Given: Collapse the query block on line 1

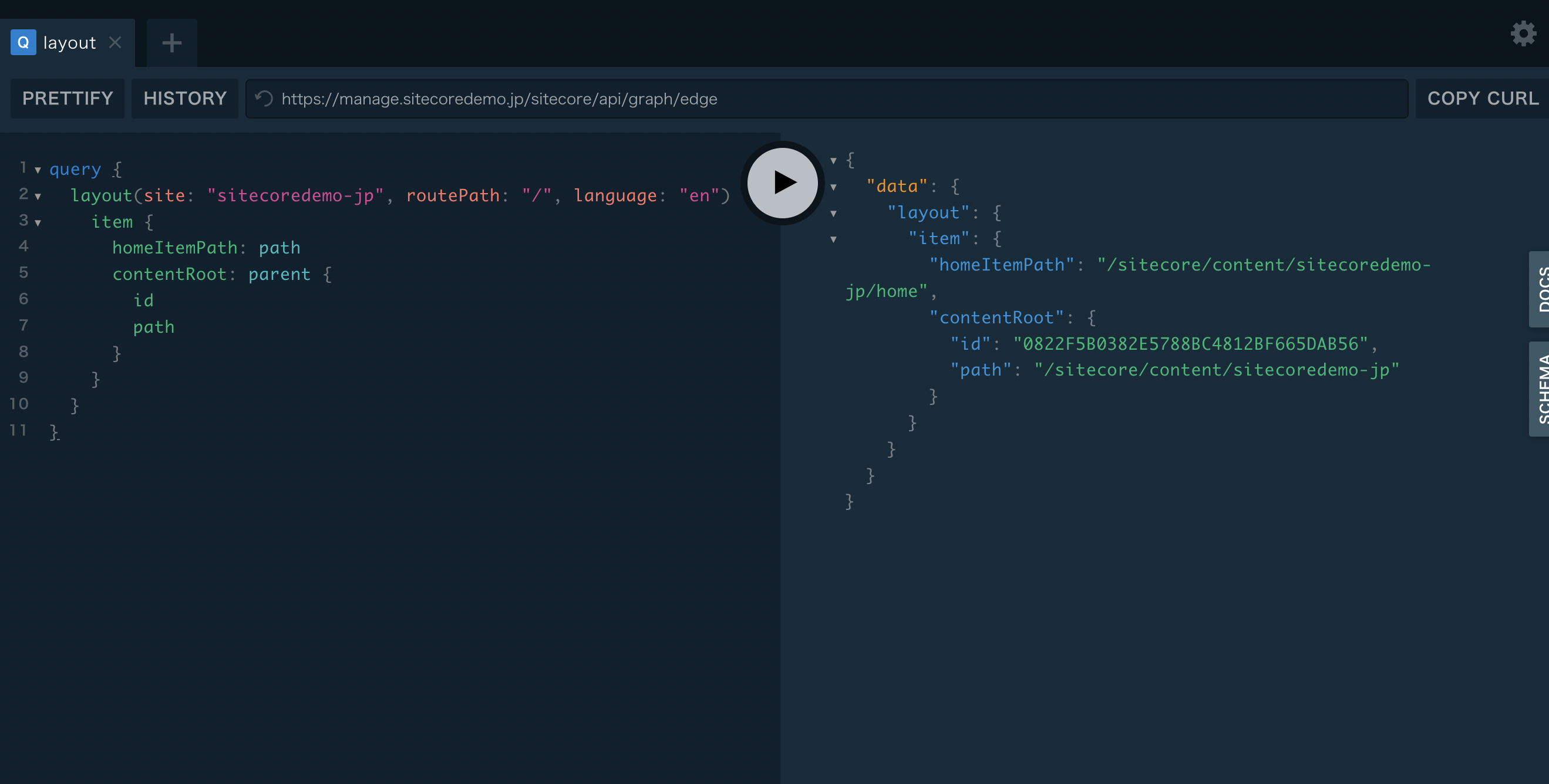Looking at the screenshot, I should click(x=38, y=170).
